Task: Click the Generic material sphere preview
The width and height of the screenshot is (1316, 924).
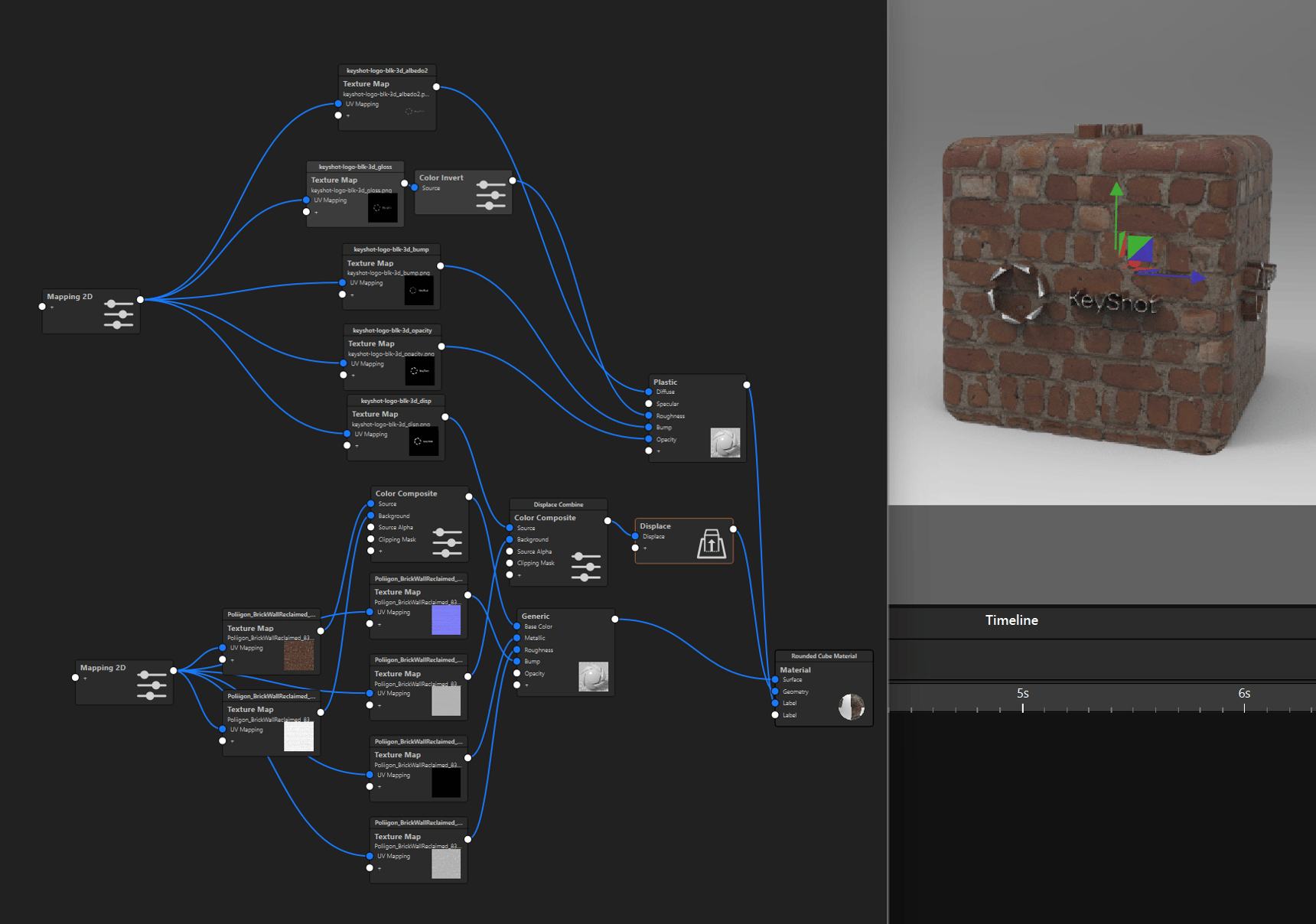Action: tap(593, 676)
